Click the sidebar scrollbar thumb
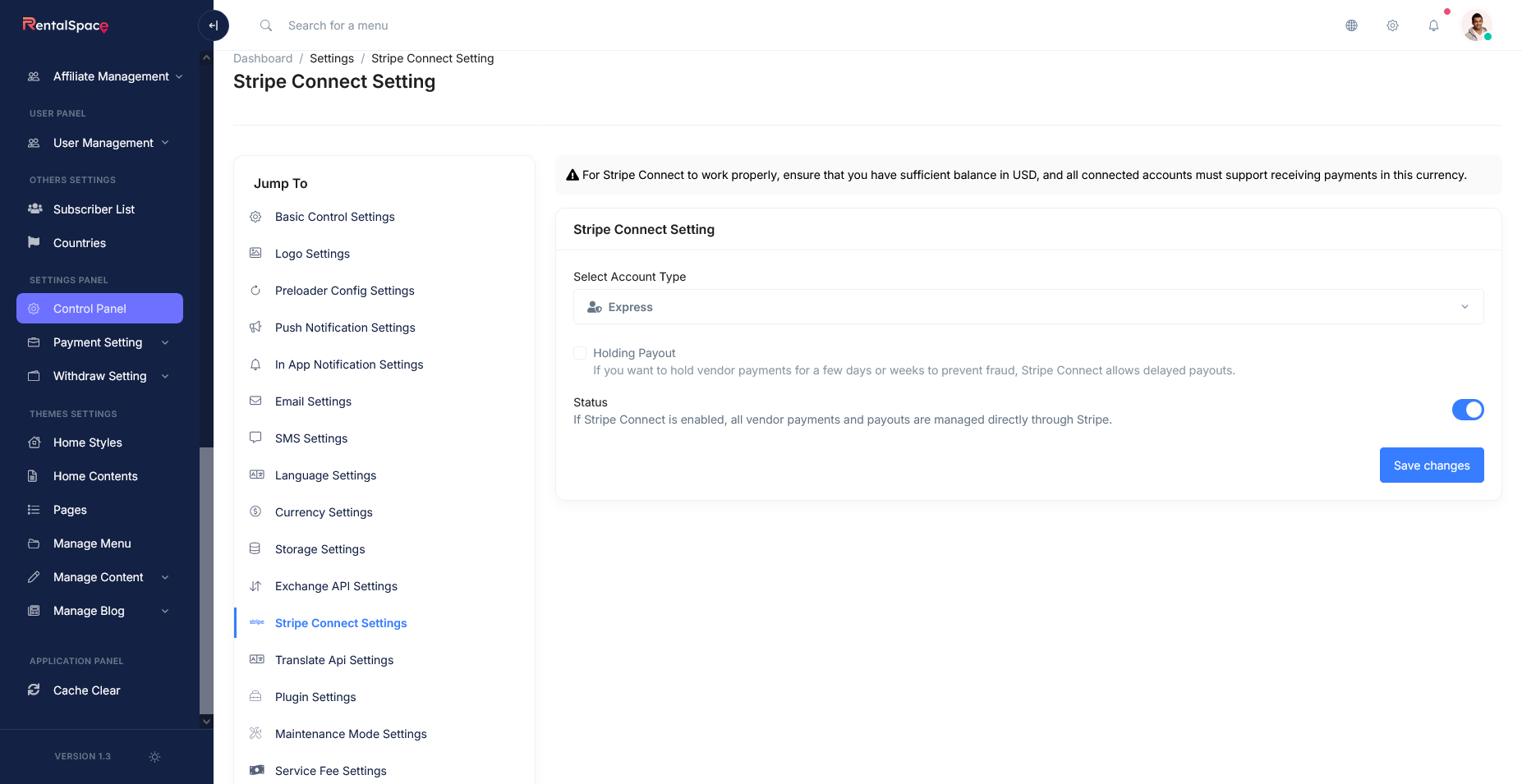This screenshot has width=1522, height=784. (206, 580)
